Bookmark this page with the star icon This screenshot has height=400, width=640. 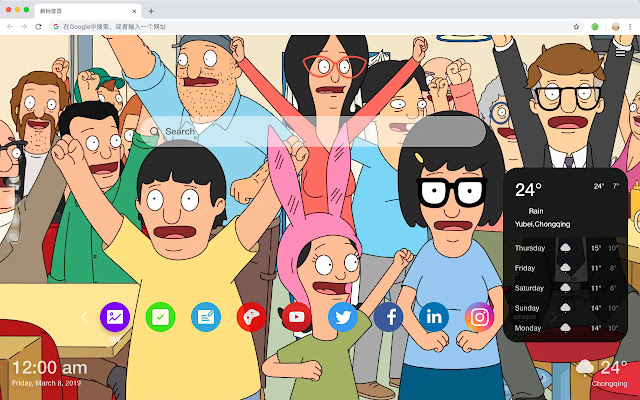click(576, 26)
